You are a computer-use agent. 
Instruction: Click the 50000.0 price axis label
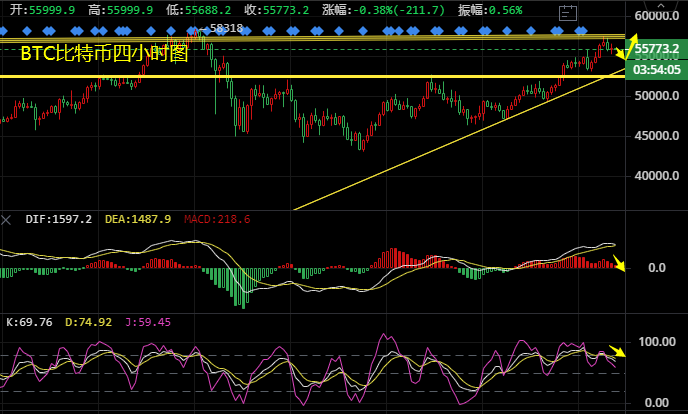656,96
